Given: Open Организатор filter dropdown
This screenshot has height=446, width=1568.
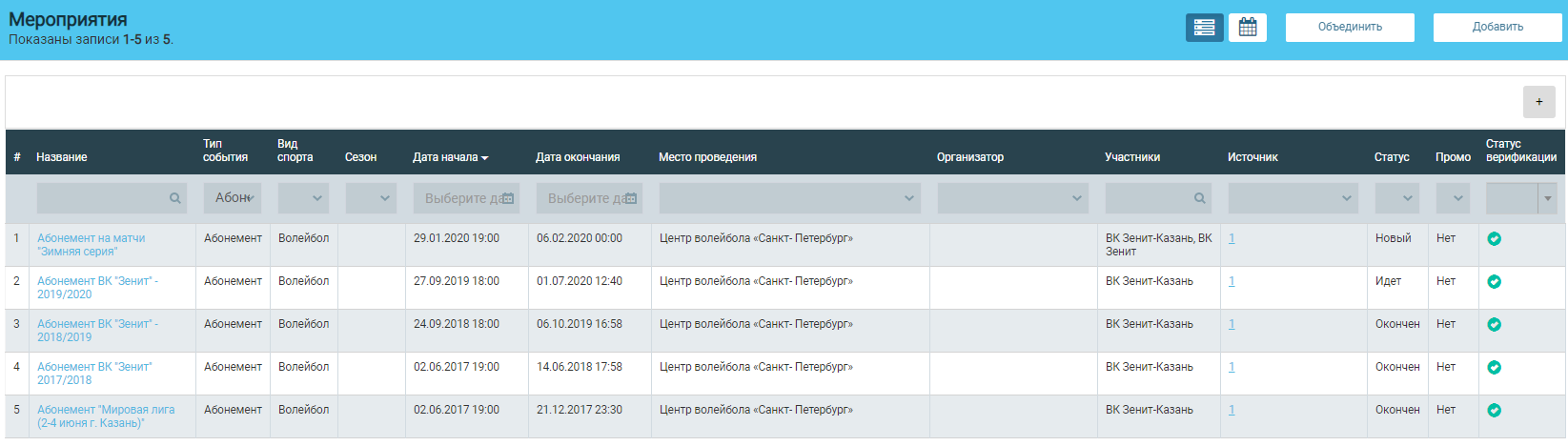Looking at the screenshot, I should [1013, 198].
